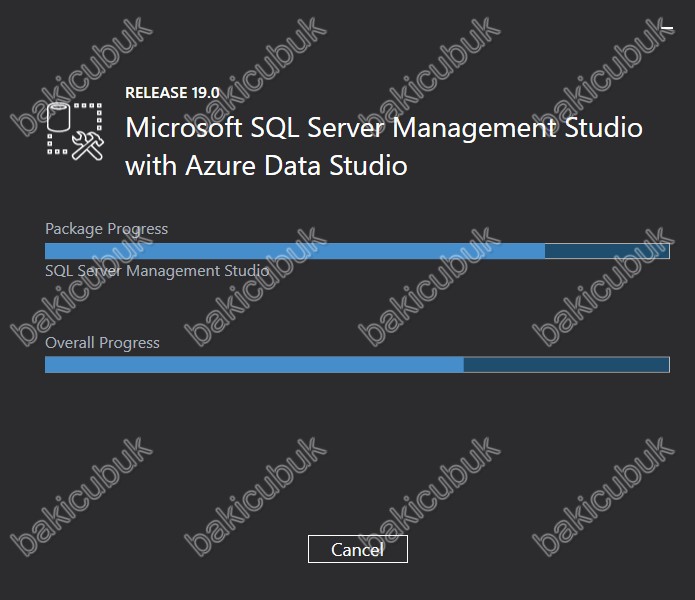Click filled portion of Overall Progress bar
The image size is (695, 600).
[254, 365]
